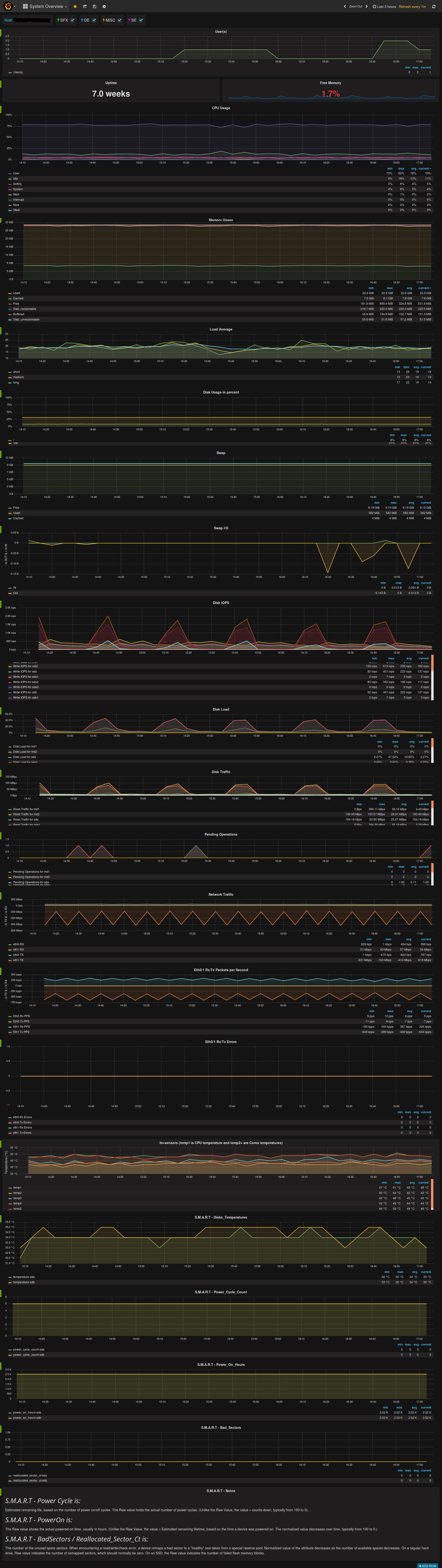Select 'Steal' entry in CPU Usage legend

[17, 210]
